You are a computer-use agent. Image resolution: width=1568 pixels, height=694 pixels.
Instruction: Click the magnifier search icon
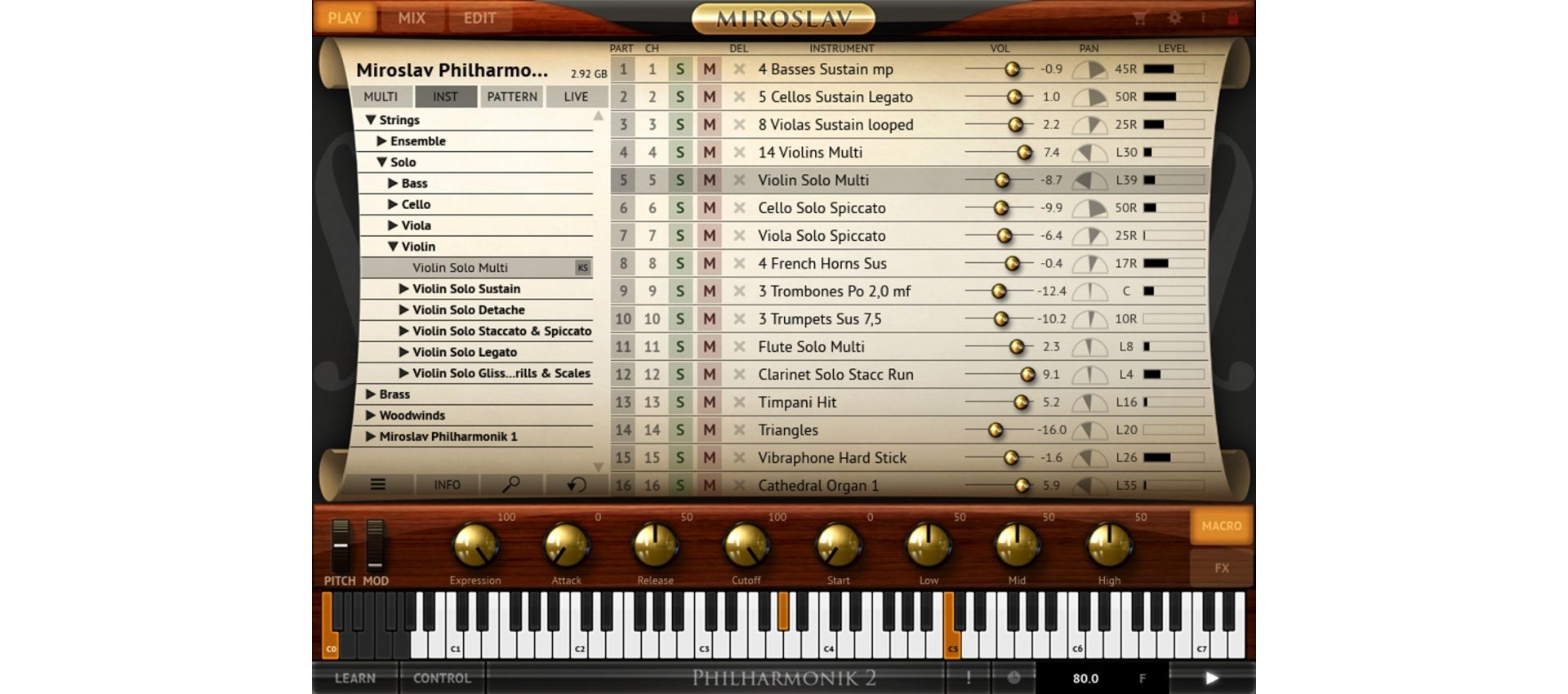pyautogui.click(x=511, y=484)
